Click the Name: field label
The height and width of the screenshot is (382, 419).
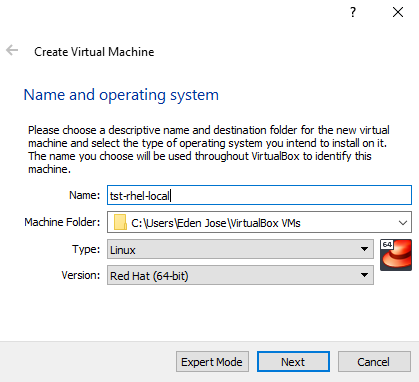(84, 195)
